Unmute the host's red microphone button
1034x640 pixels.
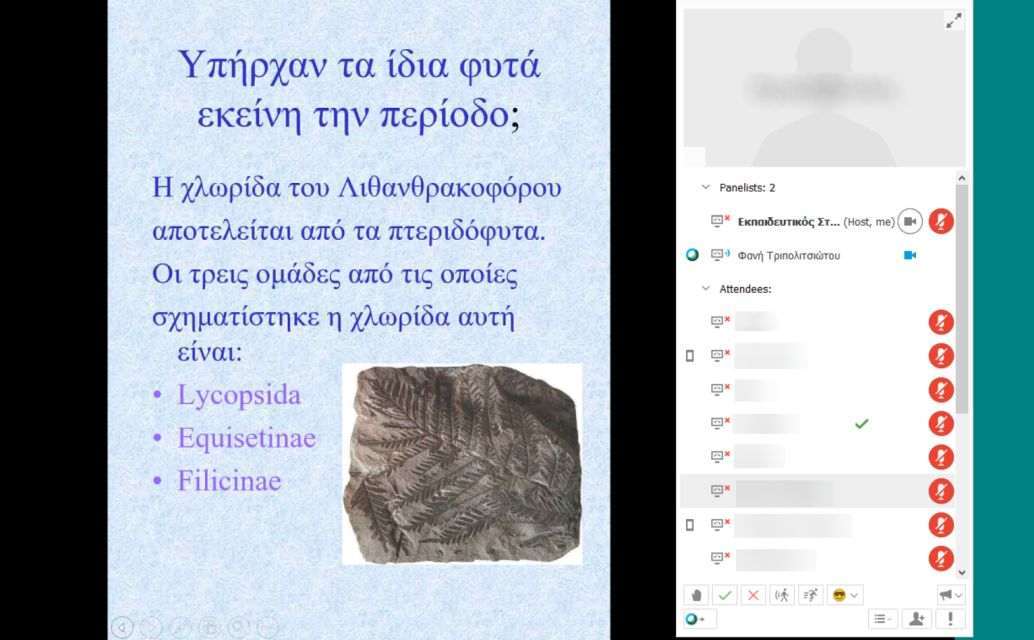pyautogui.click(x=940, y=221)
